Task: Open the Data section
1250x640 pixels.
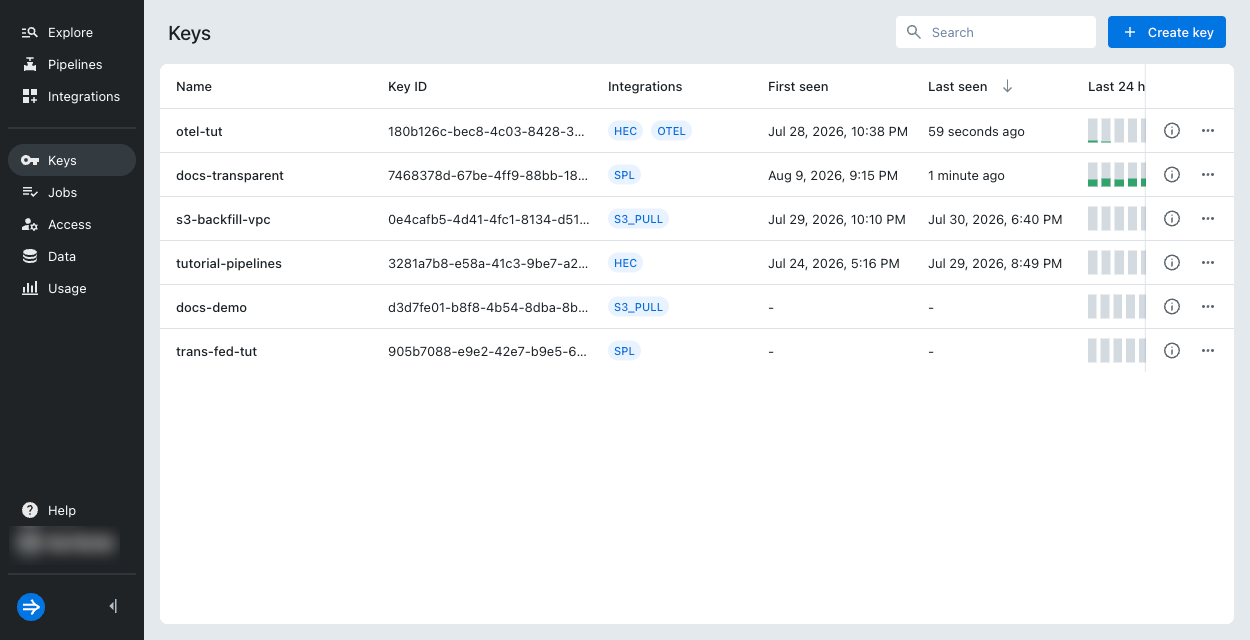Action: [x=71, y=256]
